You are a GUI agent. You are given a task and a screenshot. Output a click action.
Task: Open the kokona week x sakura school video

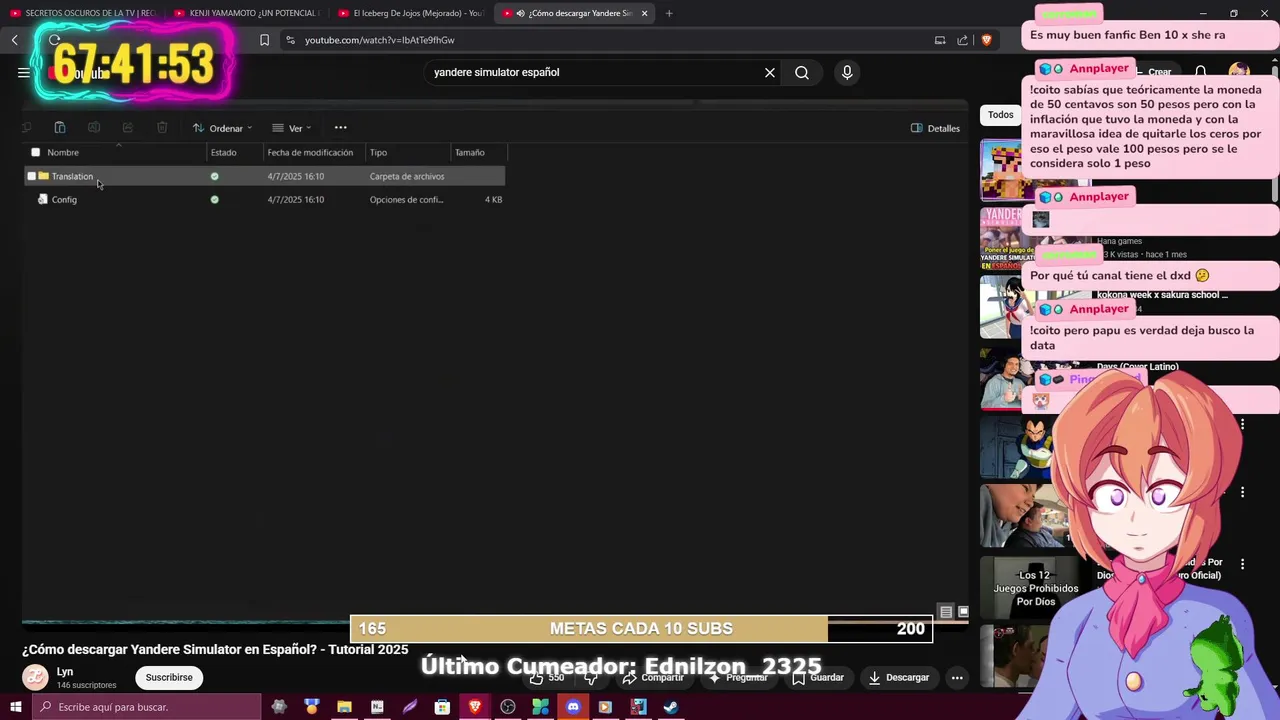coord(1162,295)
